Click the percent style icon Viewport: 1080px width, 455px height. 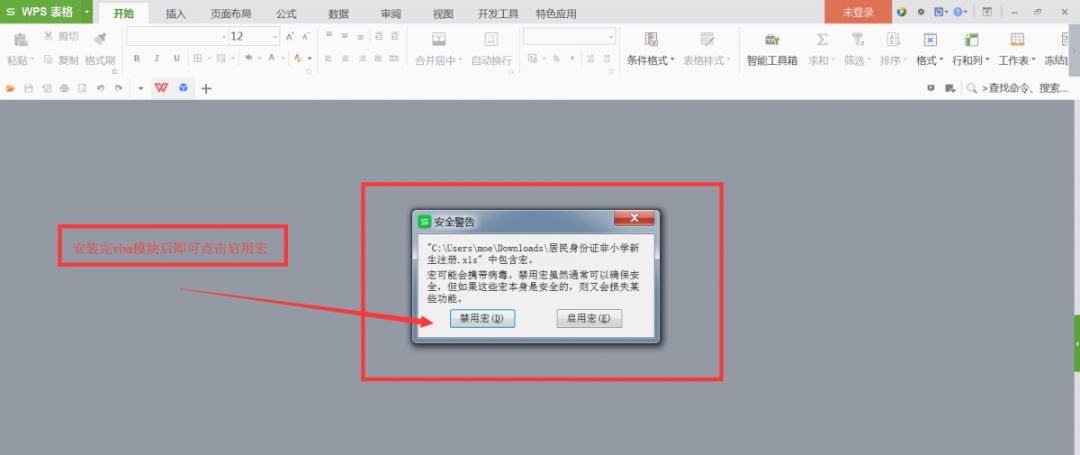(x=555, y=59)
